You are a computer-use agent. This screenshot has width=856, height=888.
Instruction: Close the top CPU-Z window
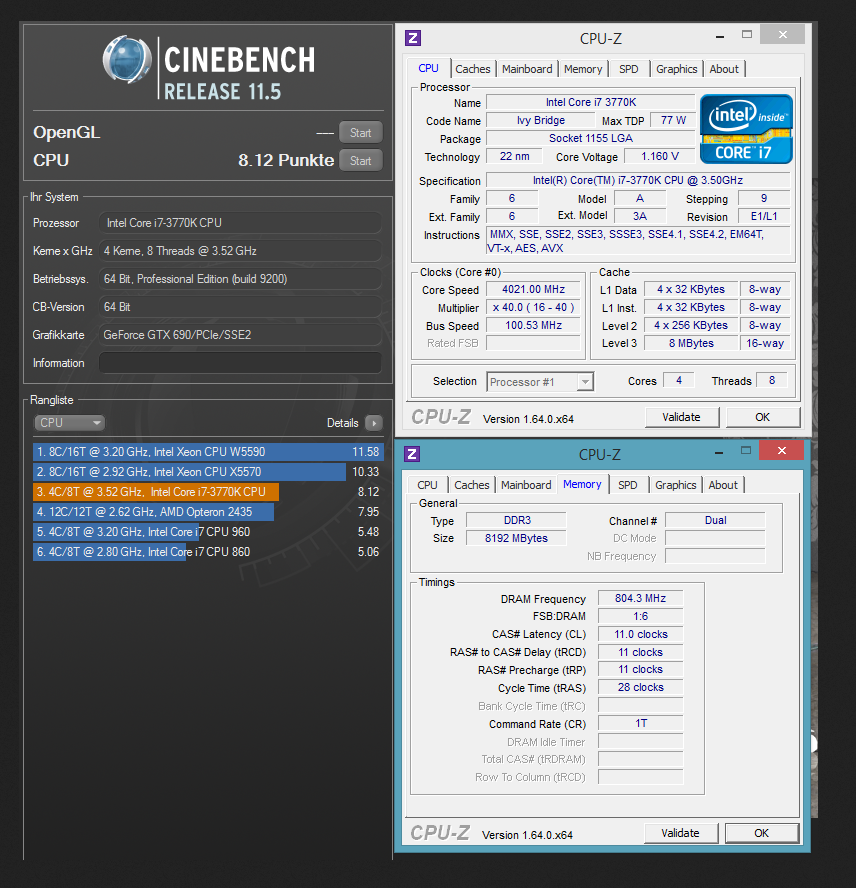pyautogui.click(x=782, y=35)
